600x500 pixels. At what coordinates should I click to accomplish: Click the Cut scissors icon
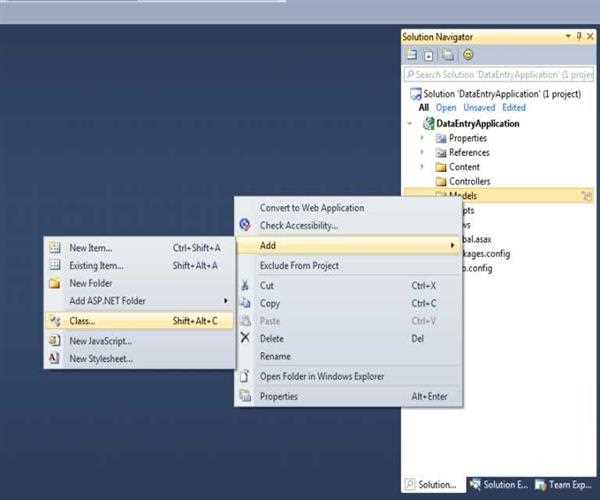(x=245, y=285)
